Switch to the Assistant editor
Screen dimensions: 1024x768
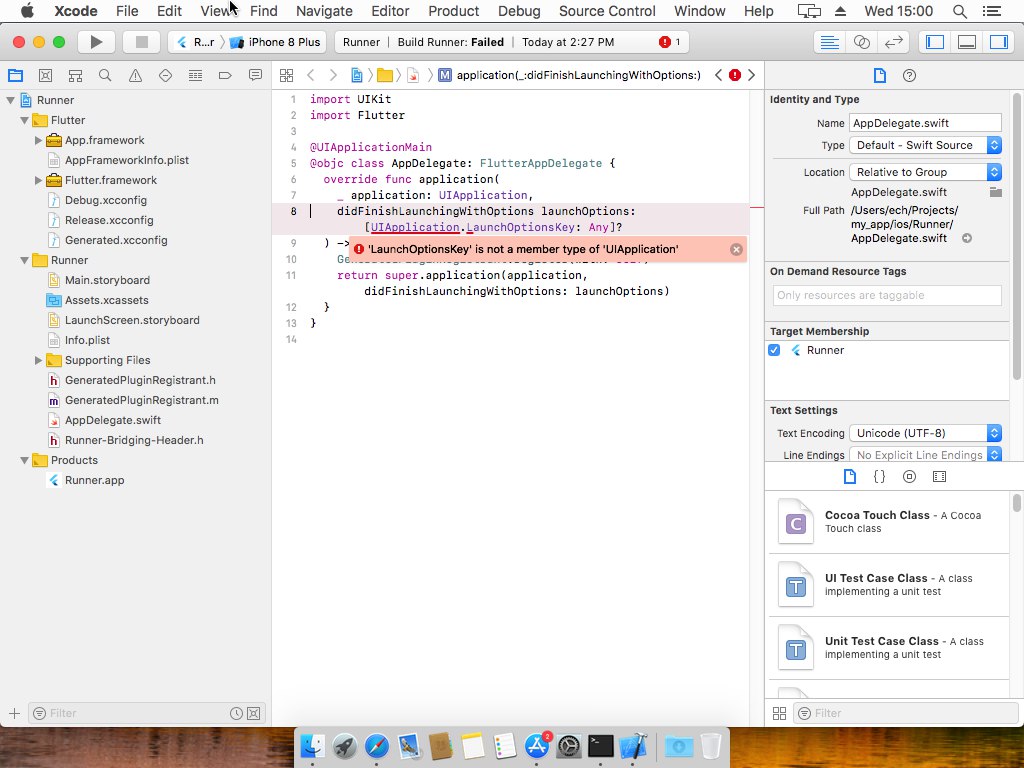point(861,42)
